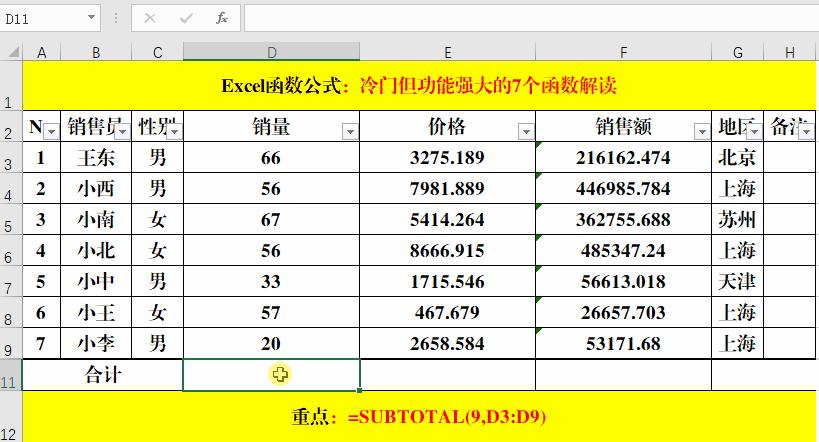Click cell containing 小王
Image resolution: width=819 pixels, height=442 pixels.
click(x=96, y=312)
